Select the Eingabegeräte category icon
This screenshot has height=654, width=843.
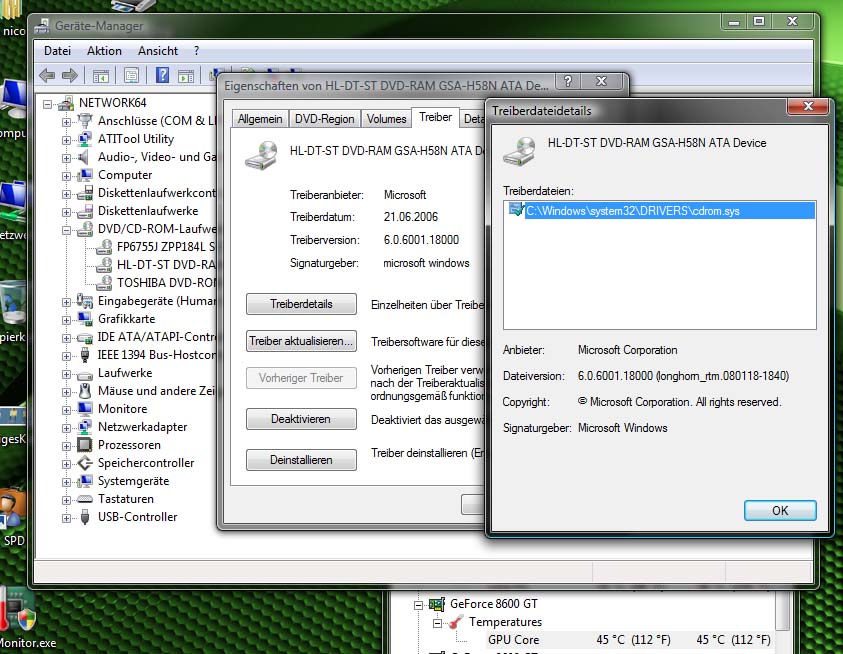[x=85, y=301]
